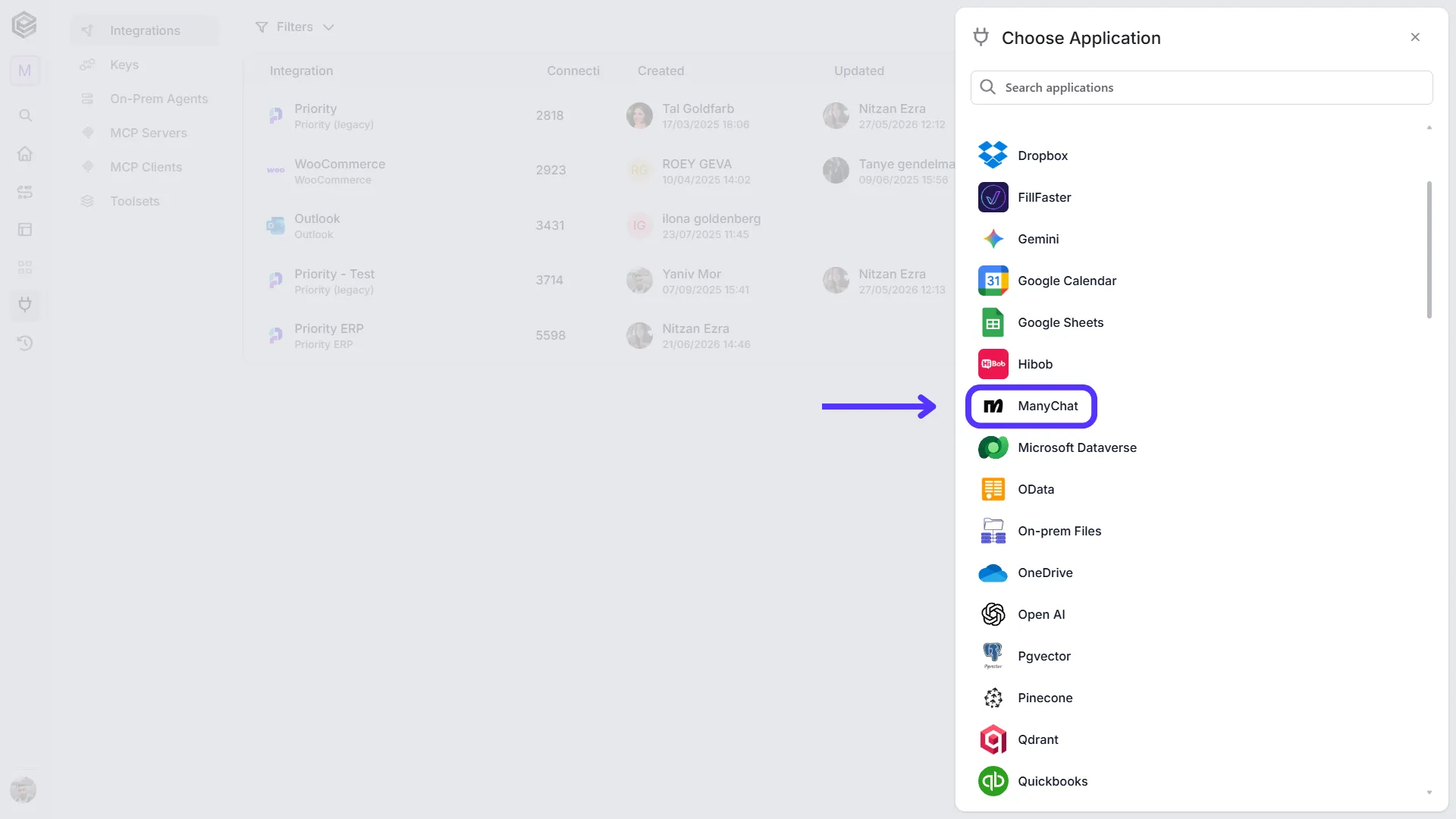Open the Priority - Test row
1456x819 pixels.
click(x=599, y=281)
